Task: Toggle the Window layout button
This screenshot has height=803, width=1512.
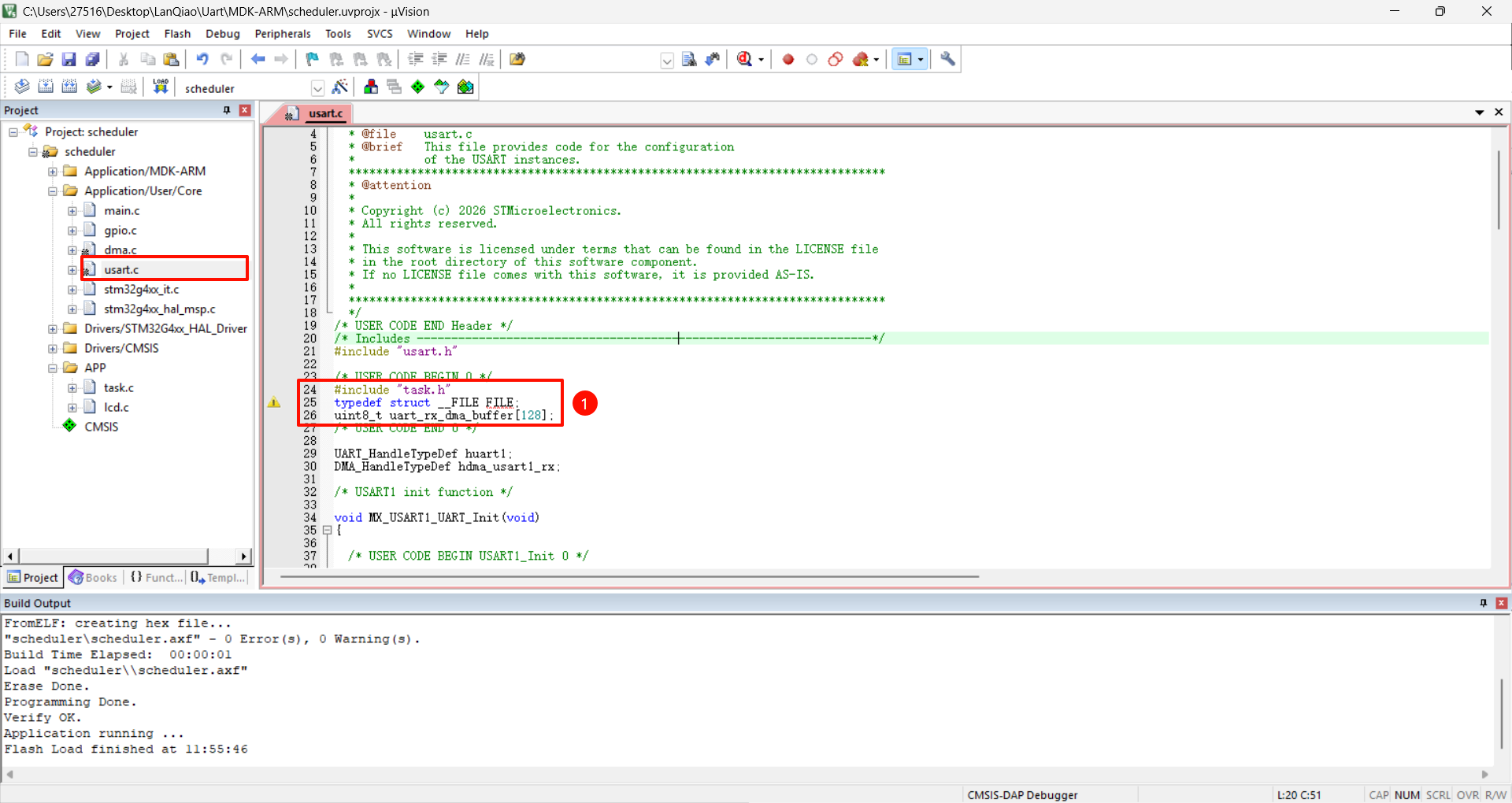Action: click(905, 59)
